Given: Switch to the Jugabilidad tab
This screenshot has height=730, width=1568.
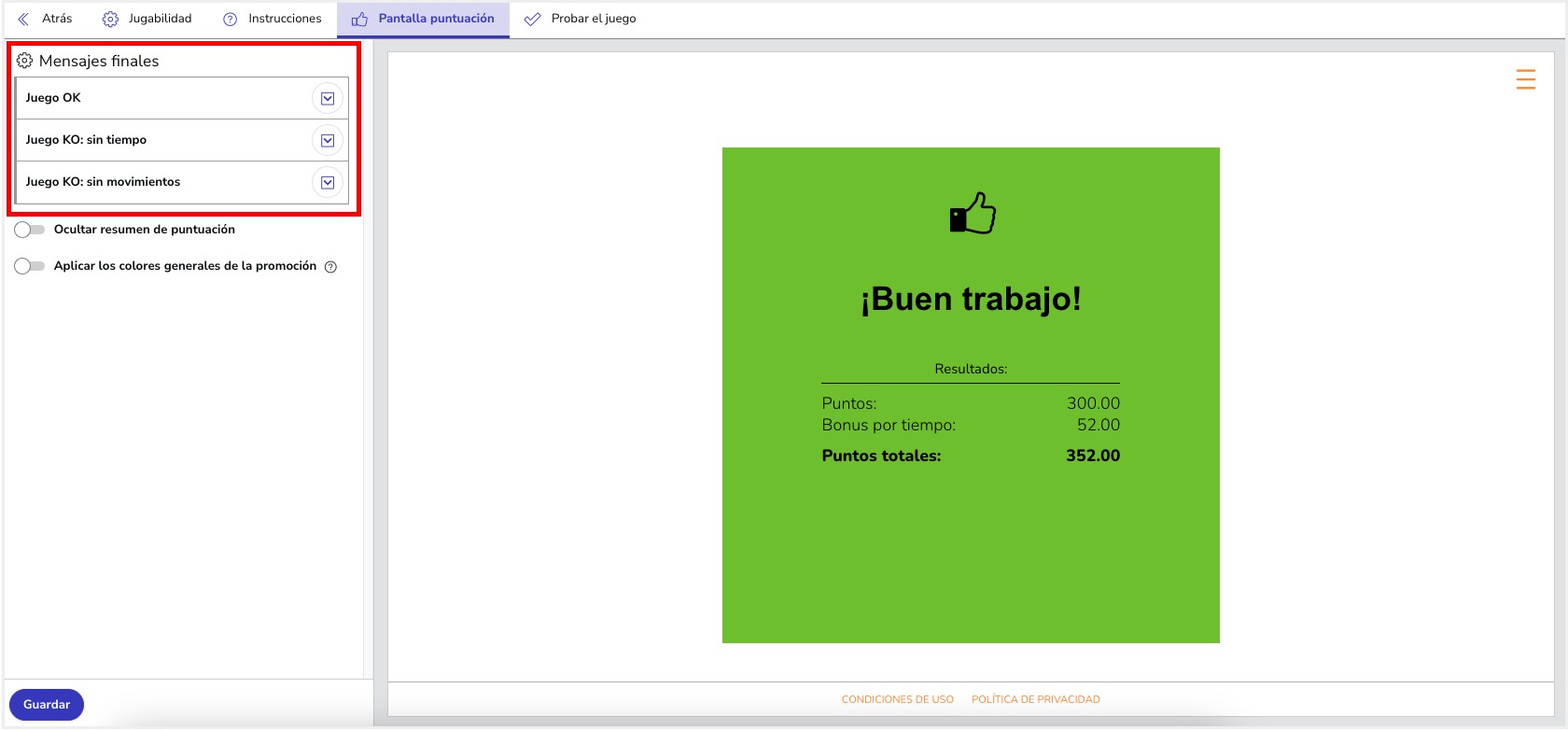Looking at the screenshot, I should 160,19.
